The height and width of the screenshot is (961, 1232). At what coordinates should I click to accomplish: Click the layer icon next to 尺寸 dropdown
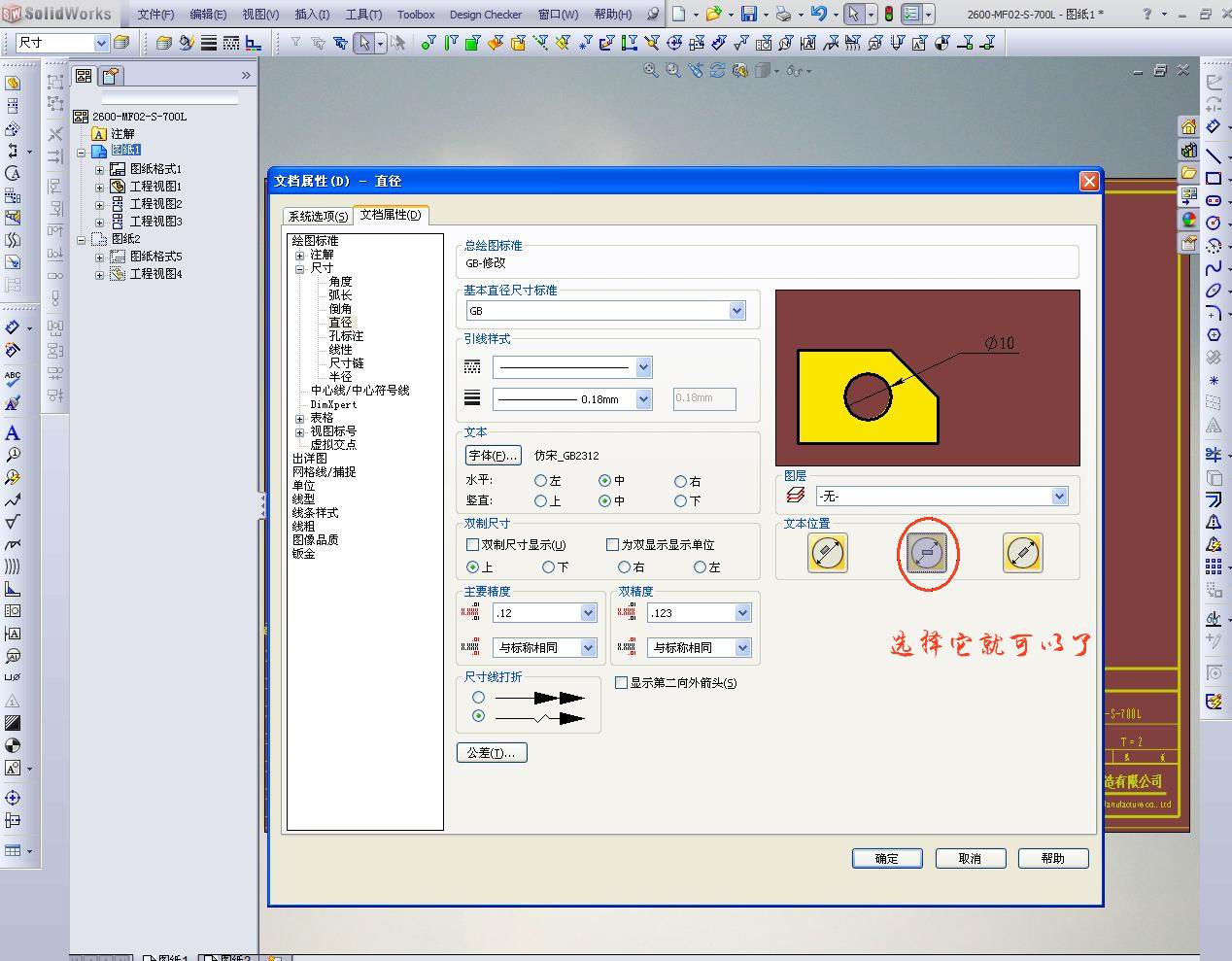[x=121, y=43]
